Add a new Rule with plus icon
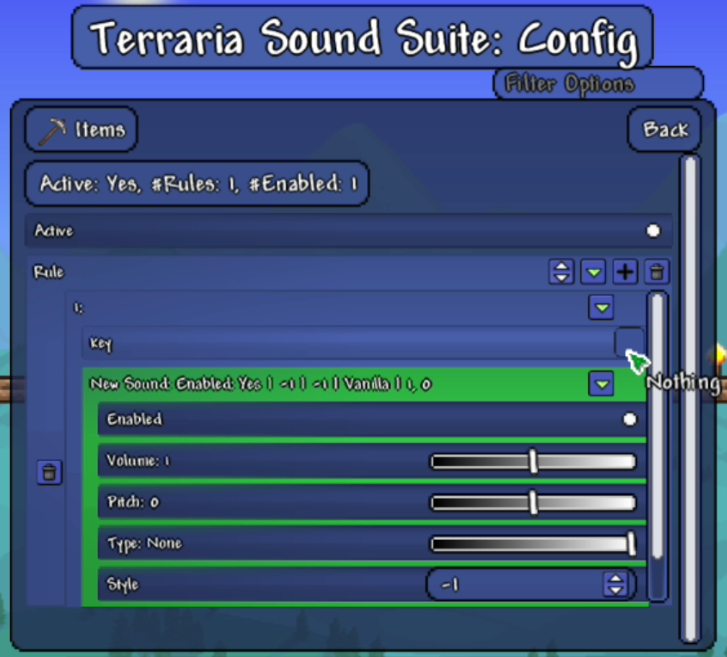727x657 pixels. point(625,272)
